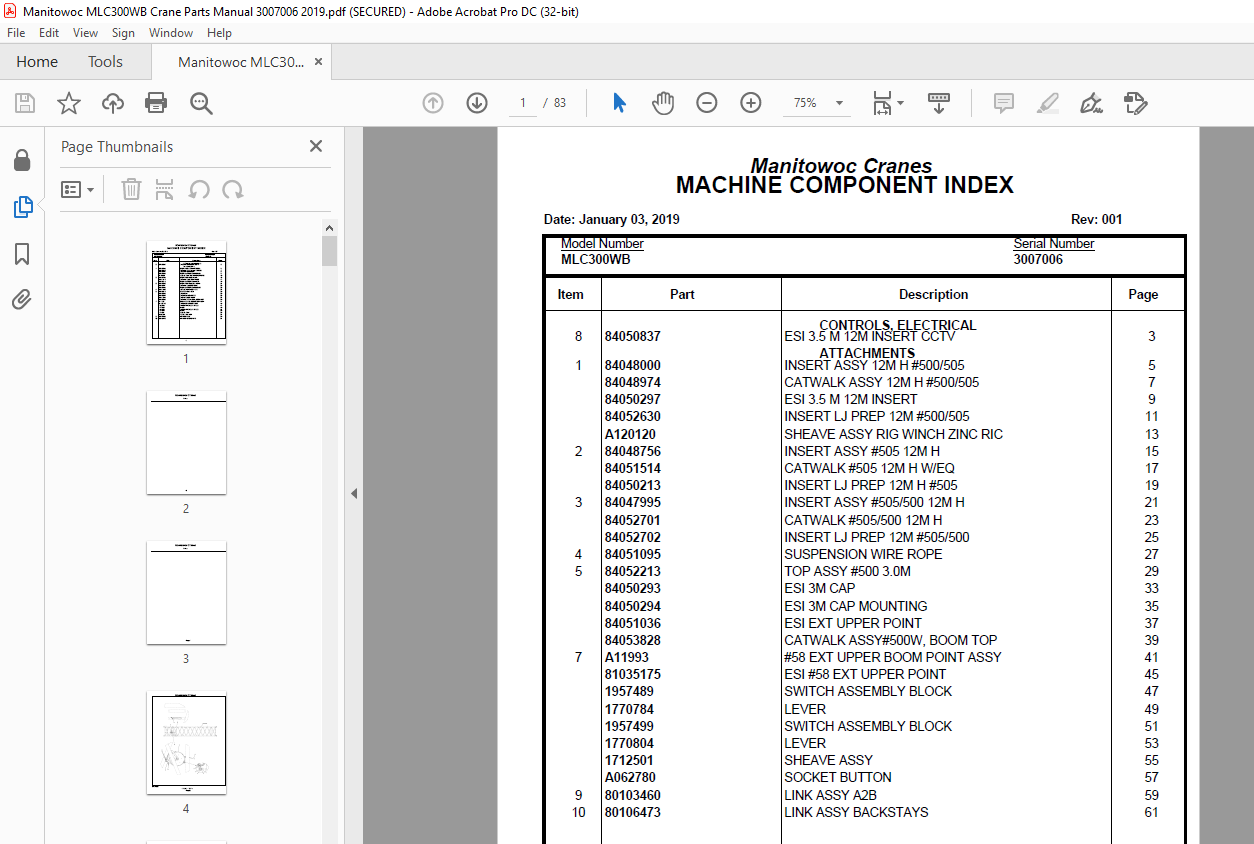Zoom in with the plus icon

pyautogui.click(x=751, y=103)
